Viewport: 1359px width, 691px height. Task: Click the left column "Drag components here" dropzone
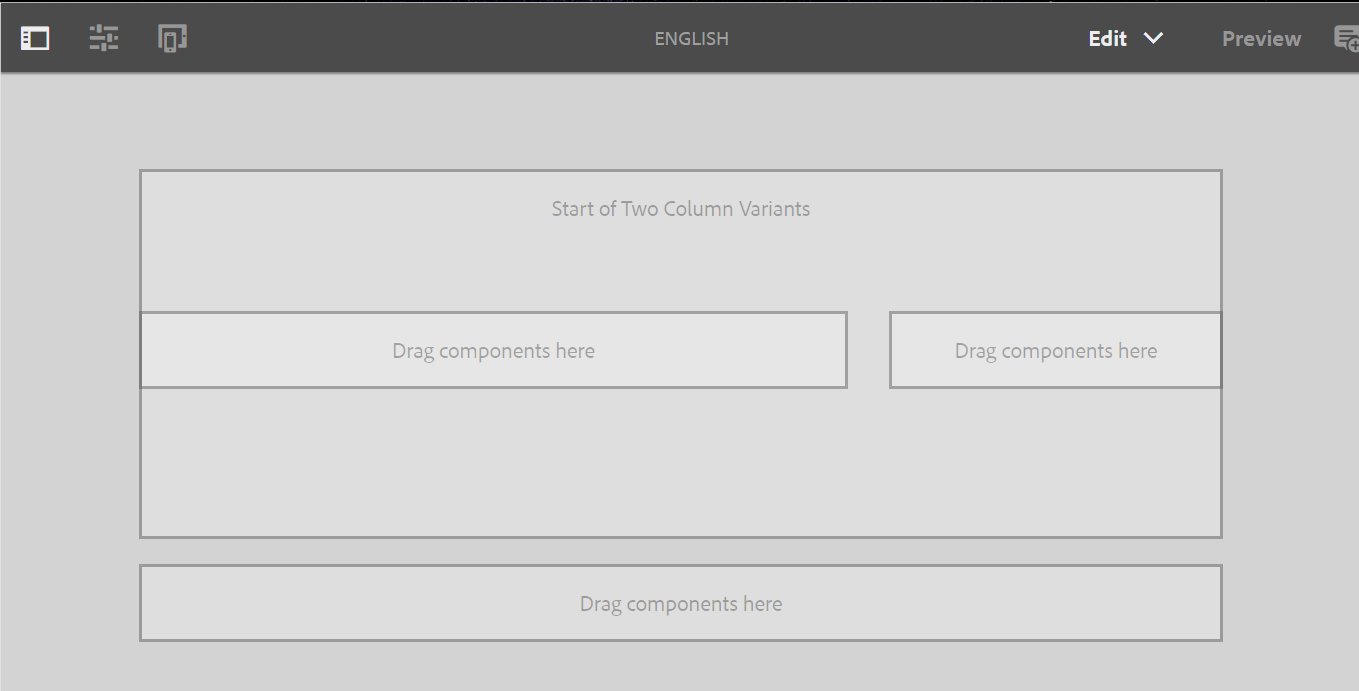pos(493,351)
